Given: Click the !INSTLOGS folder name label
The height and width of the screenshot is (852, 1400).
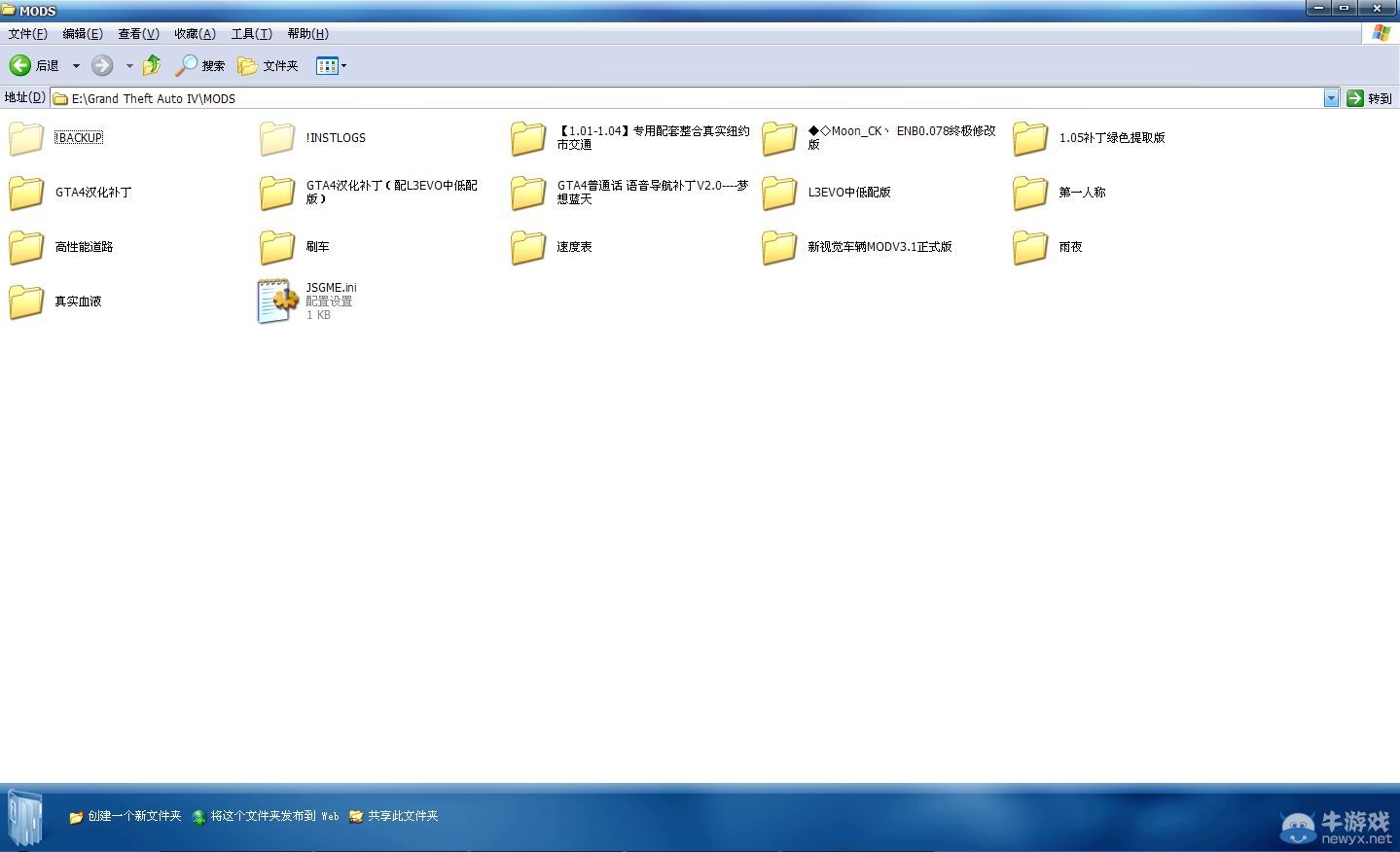Looking at the screenshot, I should 336,137.
